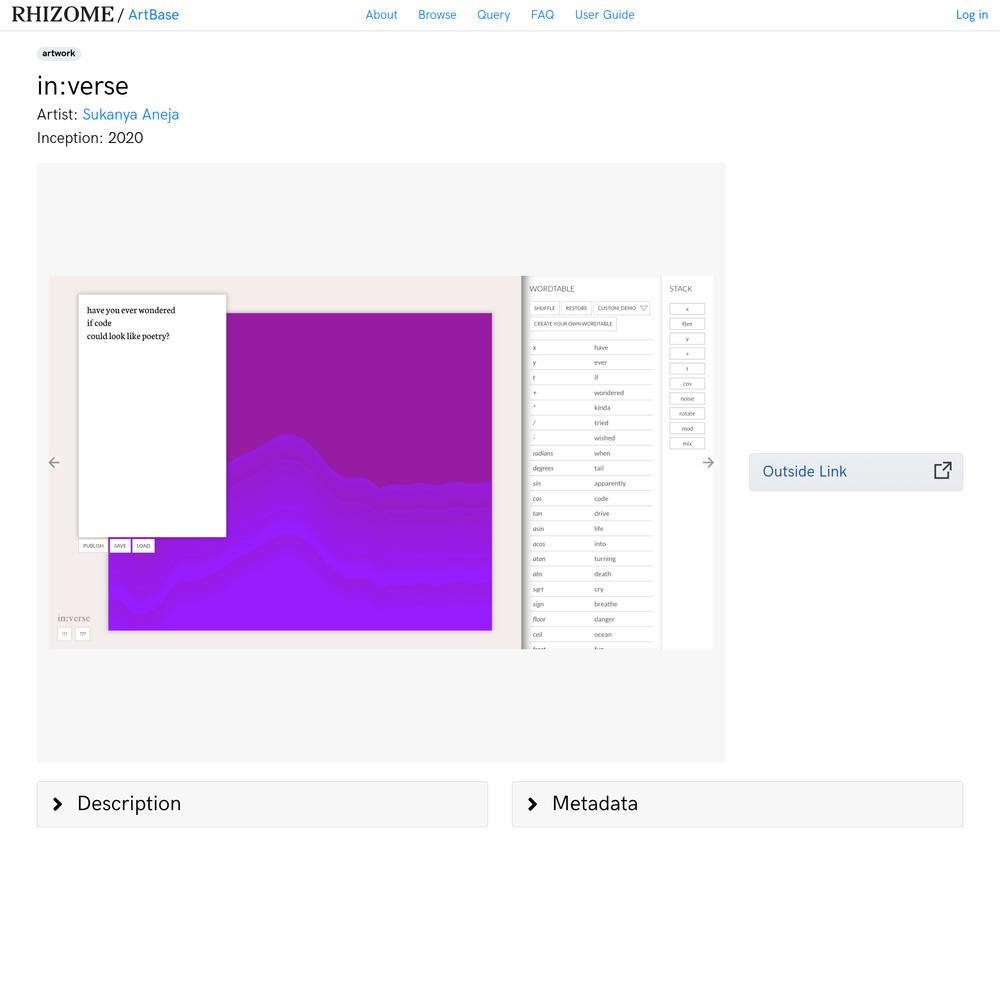The width and height of the screenshot is (1000, 1000).
Task: Open the ArtBase link
Action: coord(154,15)
